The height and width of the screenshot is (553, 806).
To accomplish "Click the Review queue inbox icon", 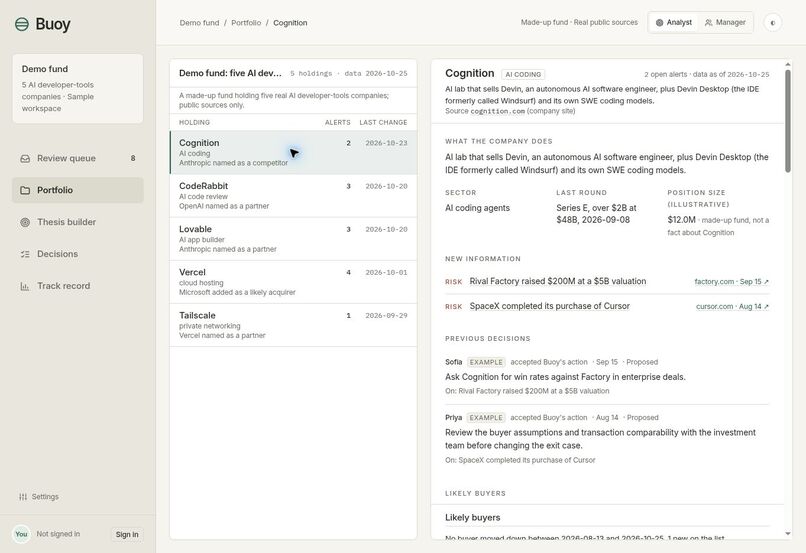I will 25,158.
